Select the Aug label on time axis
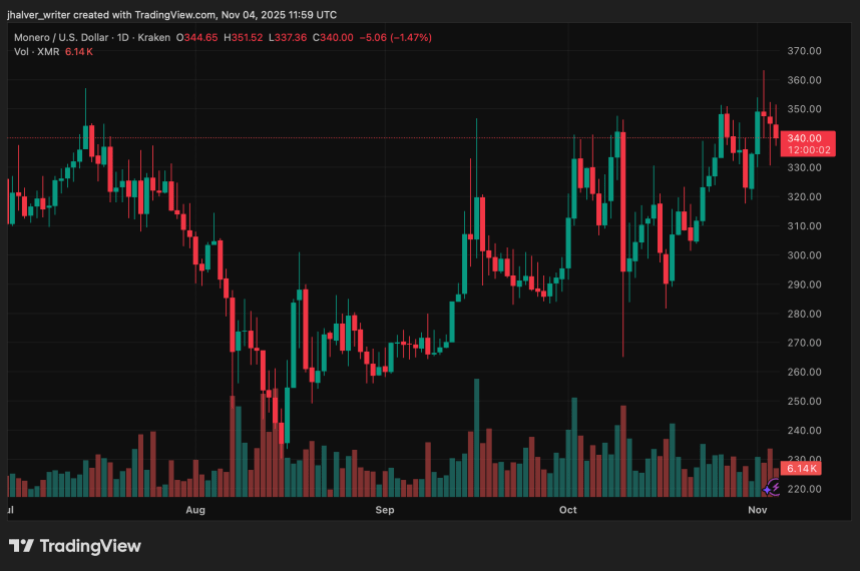Screen dimensions: 860x571 click(x=195, y=510)
